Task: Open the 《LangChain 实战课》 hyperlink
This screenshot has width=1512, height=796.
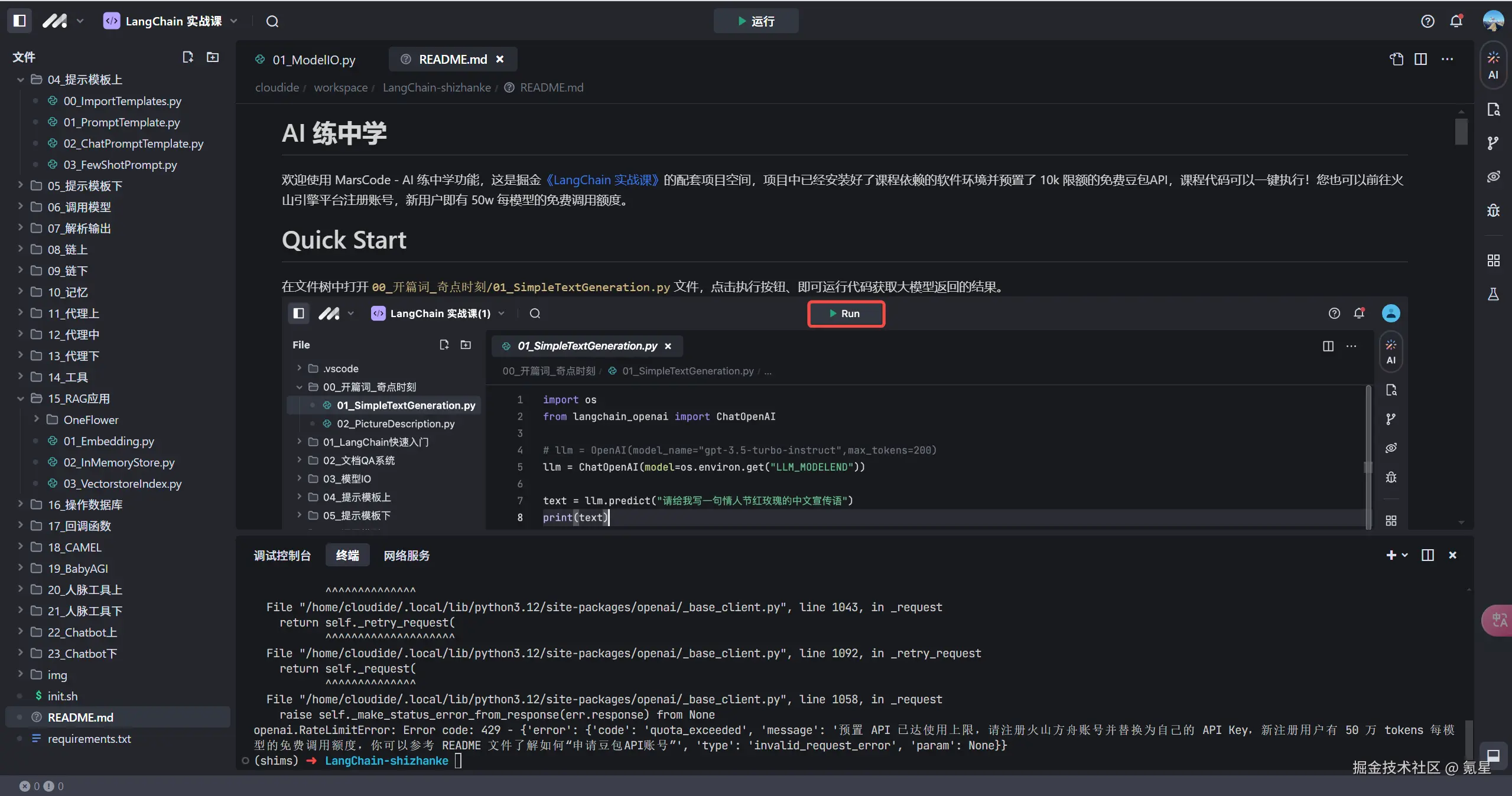Action: 602,180
